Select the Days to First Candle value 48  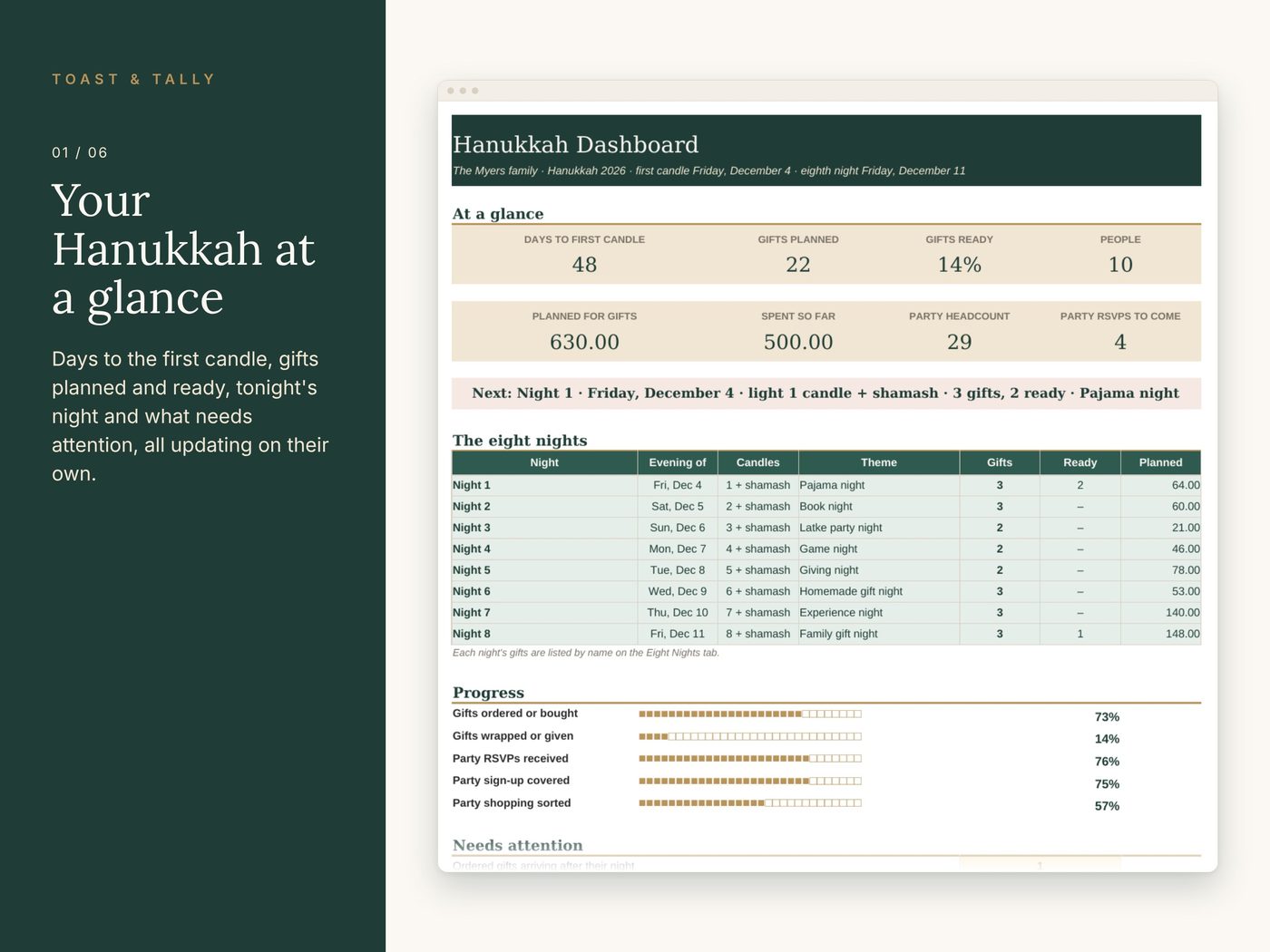point(584,265)
